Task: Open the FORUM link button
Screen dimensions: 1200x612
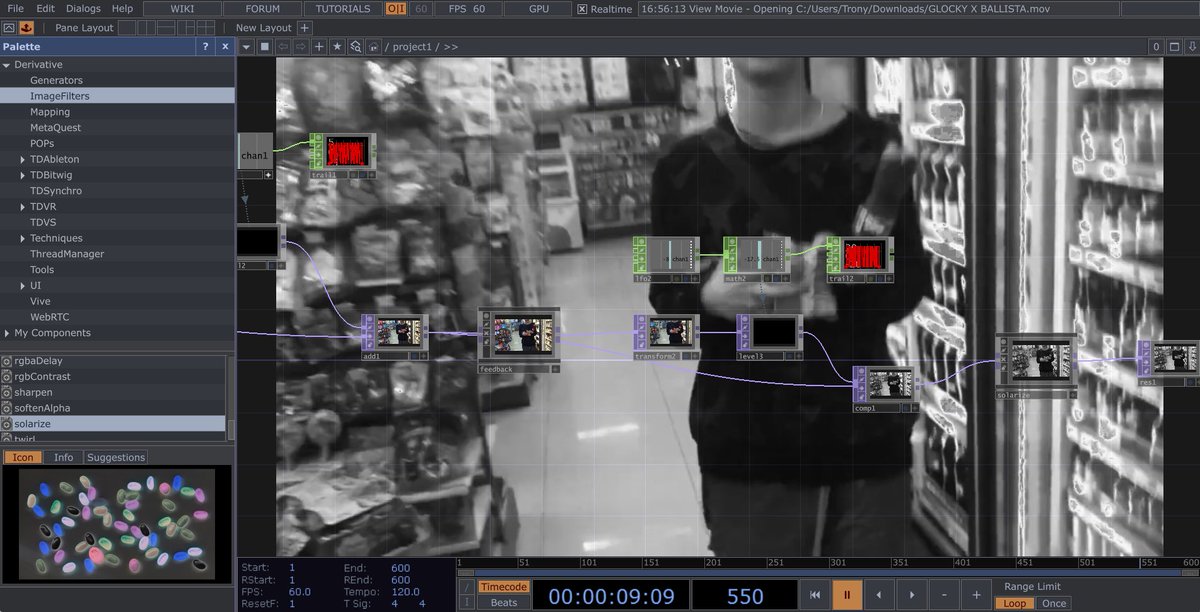Action: point(264,9)
